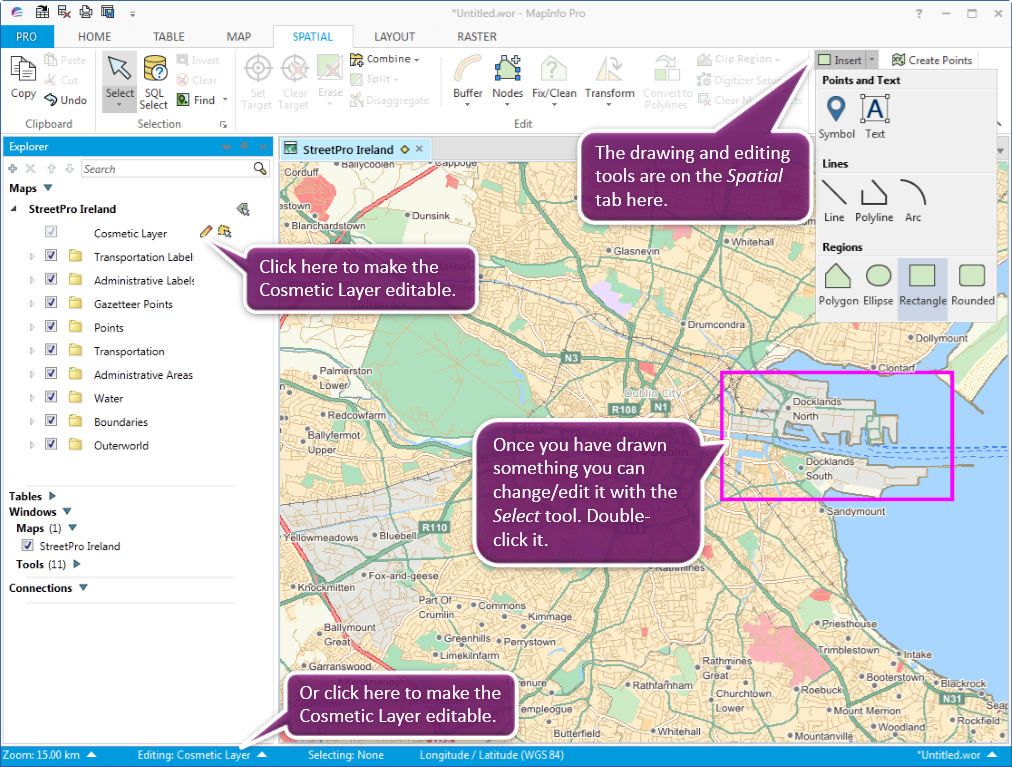Click the StreetPro Ireland layer control icon
Screen dimensions: 1012x767
243,209
